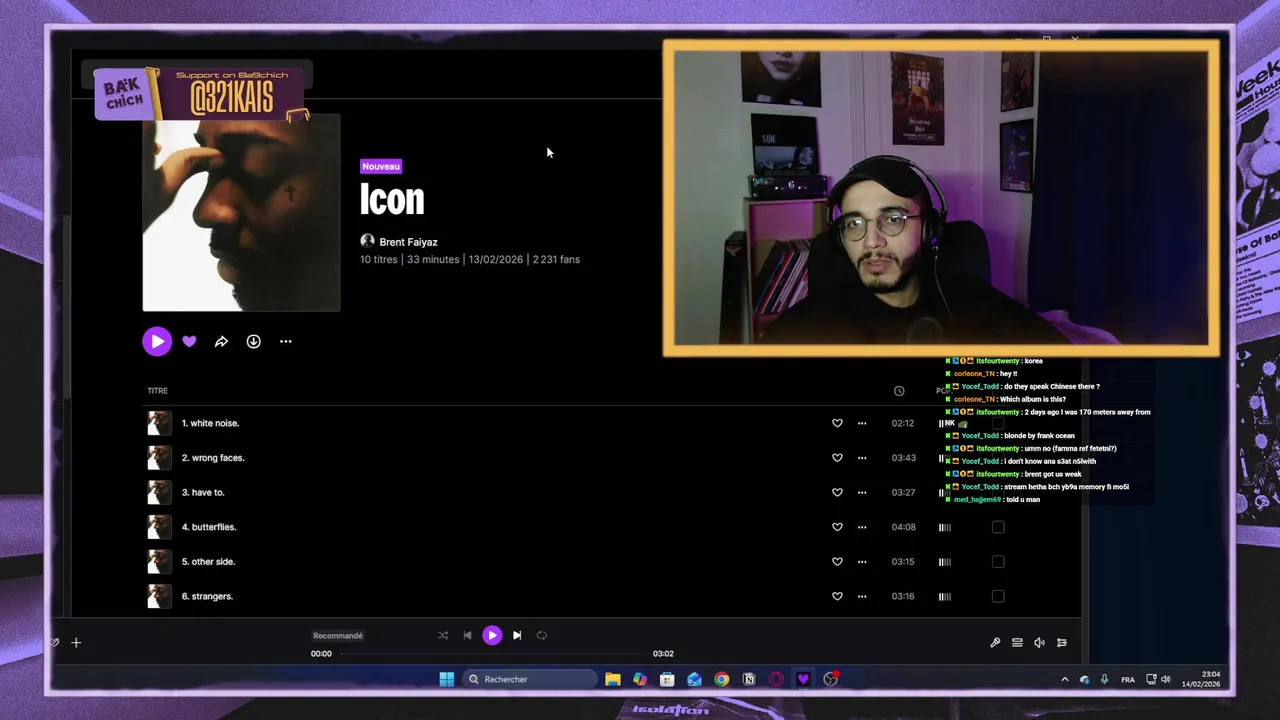Open Google Chrome from the taskbar
This screenshot has height=720, width=1280.
[721, 679]
